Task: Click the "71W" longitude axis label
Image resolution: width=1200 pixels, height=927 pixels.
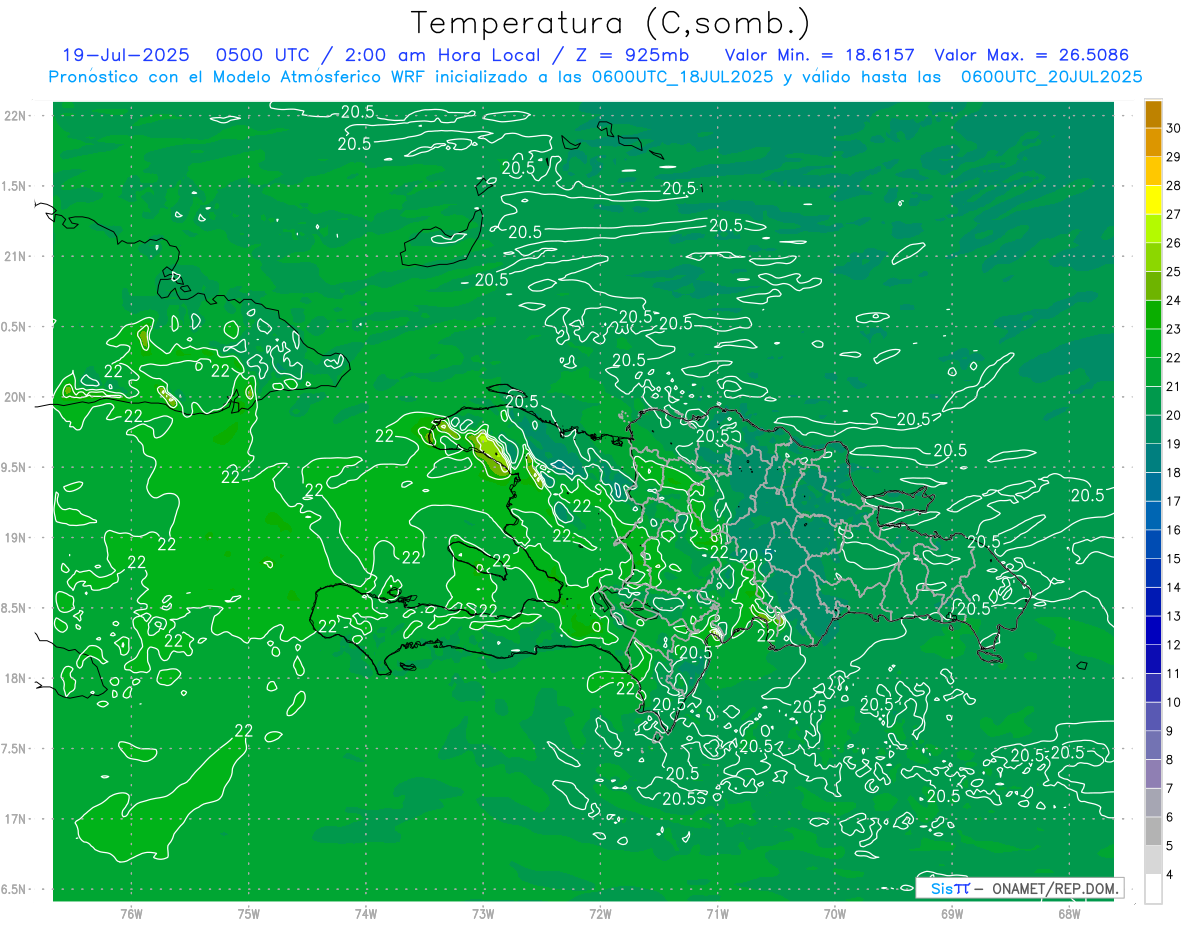Action: 717,913
